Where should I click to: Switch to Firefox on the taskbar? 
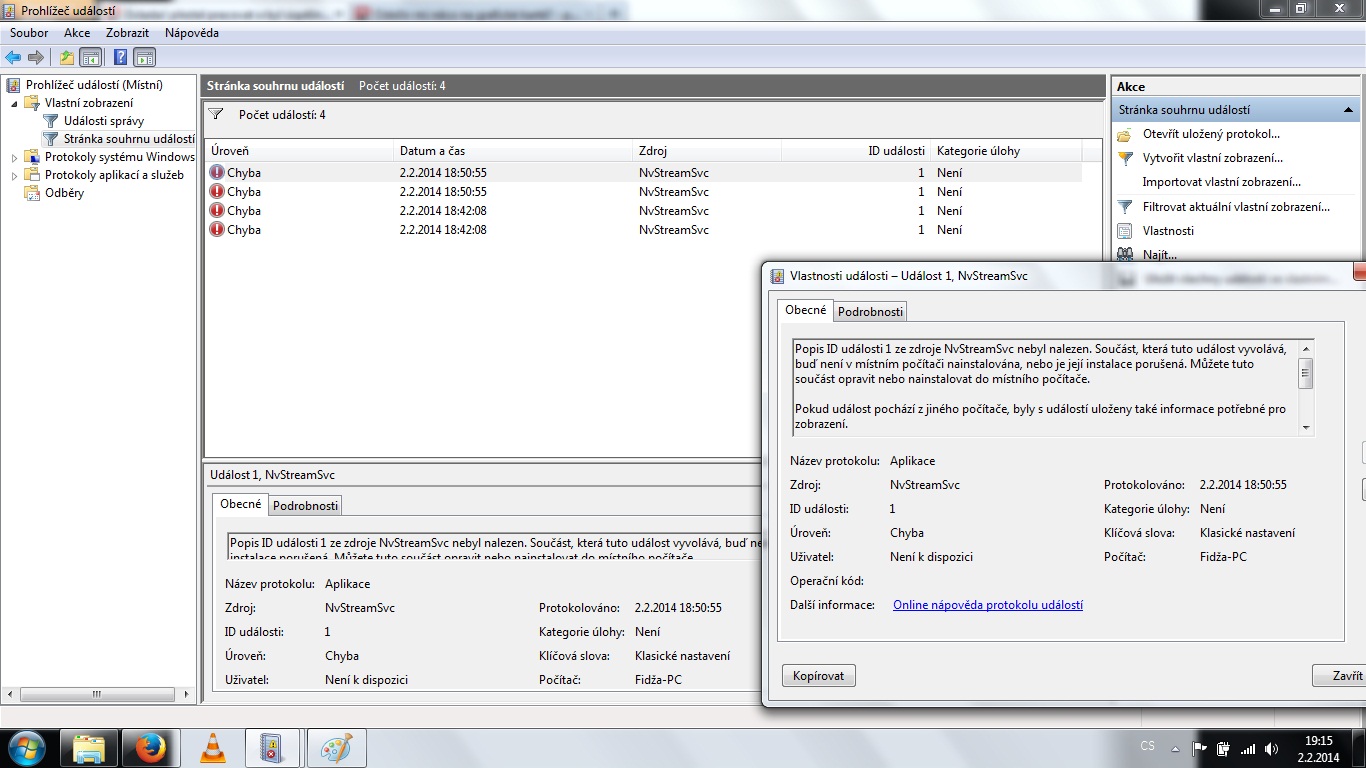point(150,748)
